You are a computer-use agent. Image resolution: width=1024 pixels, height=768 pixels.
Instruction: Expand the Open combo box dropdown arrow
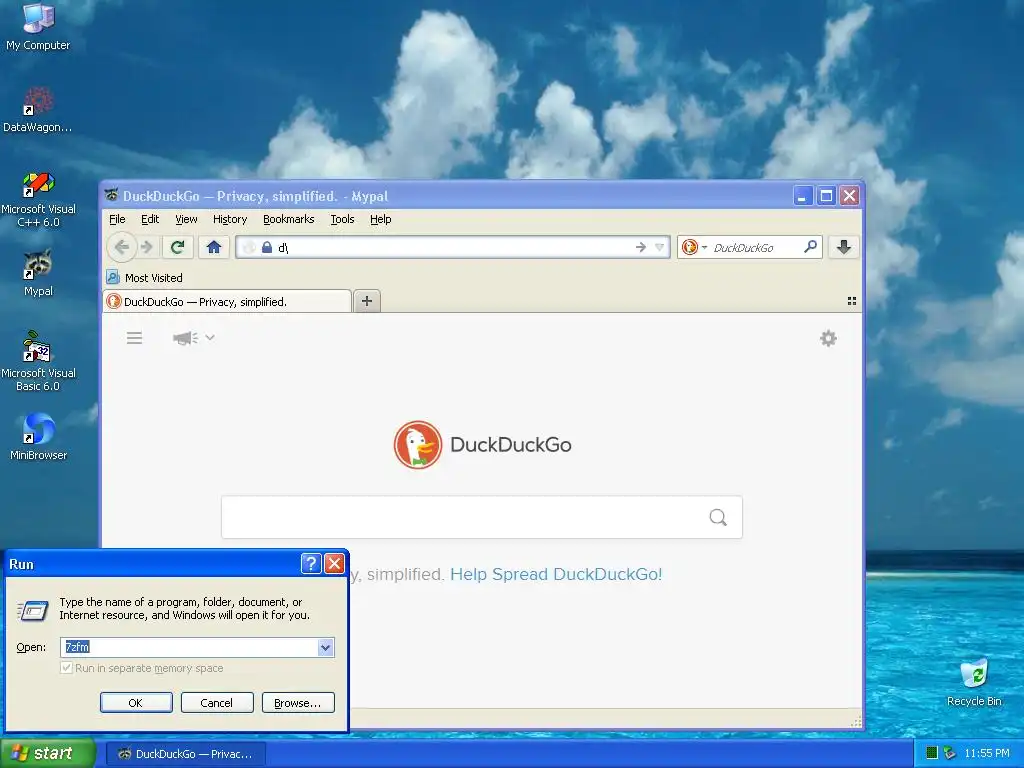[x=325, y=647]
